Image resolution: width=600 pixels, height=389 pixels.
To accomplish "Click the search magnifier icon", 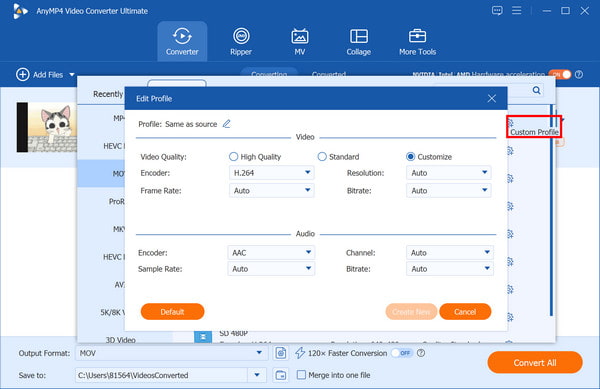I will pos(536,90).
